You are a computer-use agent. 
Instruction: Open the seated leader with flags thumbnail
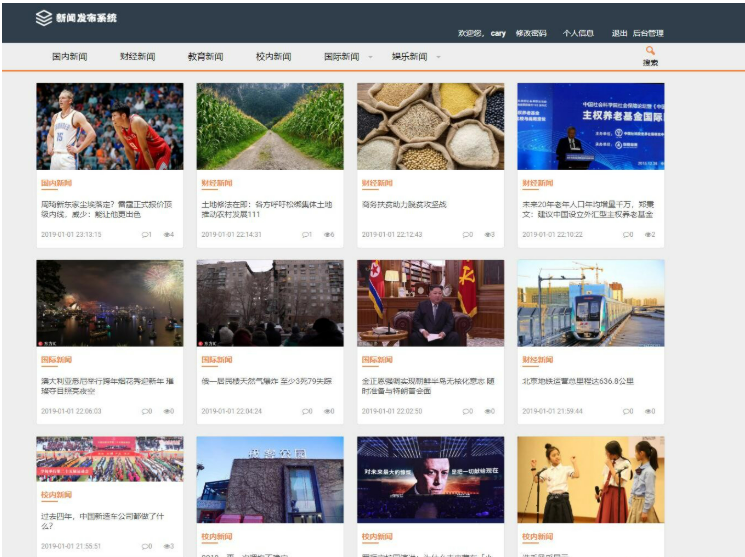(430, 303)
